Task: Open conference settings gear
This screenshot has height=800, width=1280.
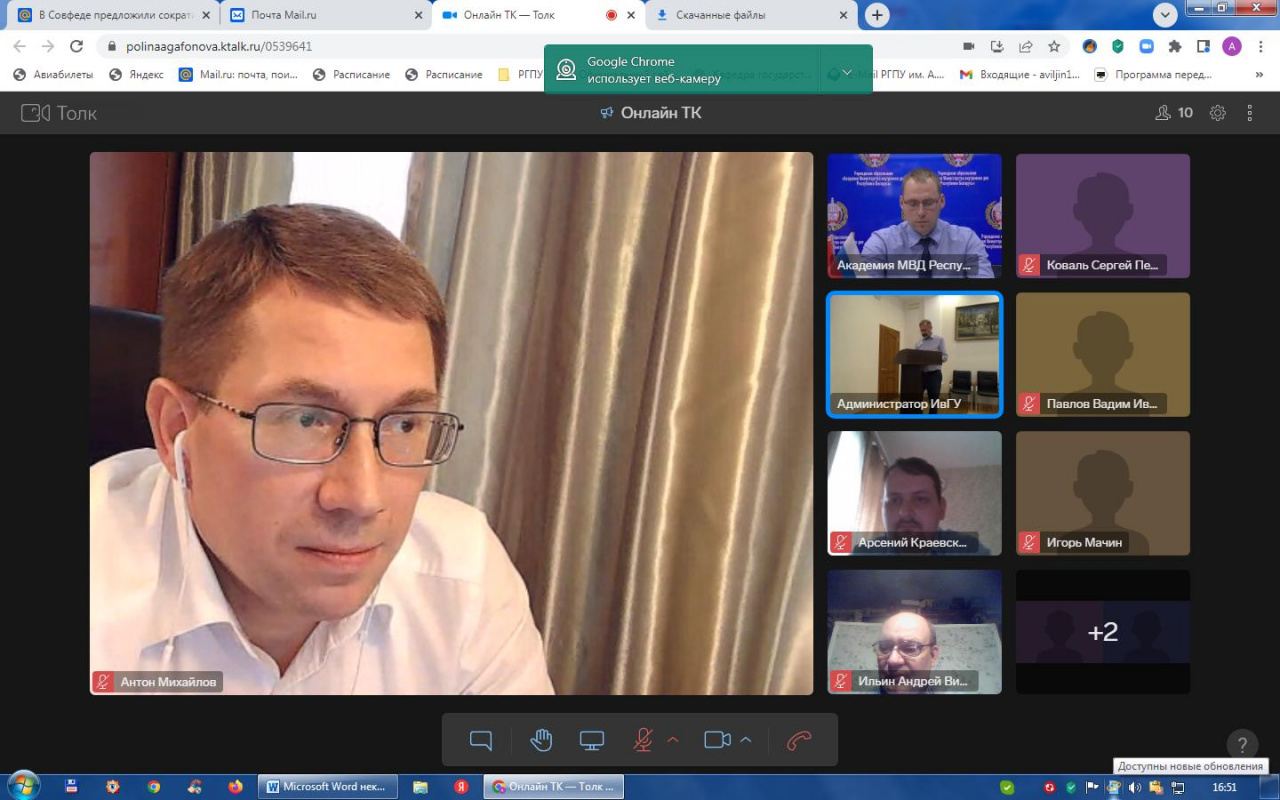Action: coord(1217,113)
